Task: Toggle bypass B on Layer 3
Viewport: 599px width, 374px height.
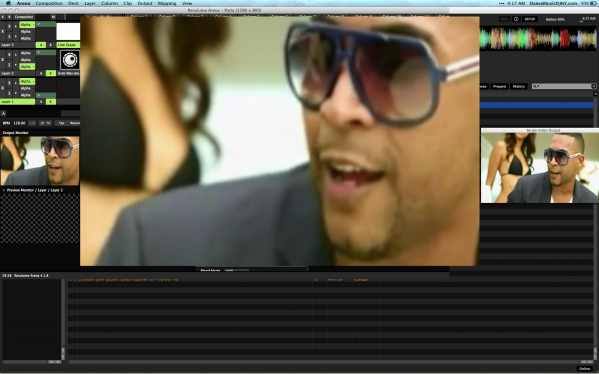Action: pyautogui.click(x=9, y=26)
